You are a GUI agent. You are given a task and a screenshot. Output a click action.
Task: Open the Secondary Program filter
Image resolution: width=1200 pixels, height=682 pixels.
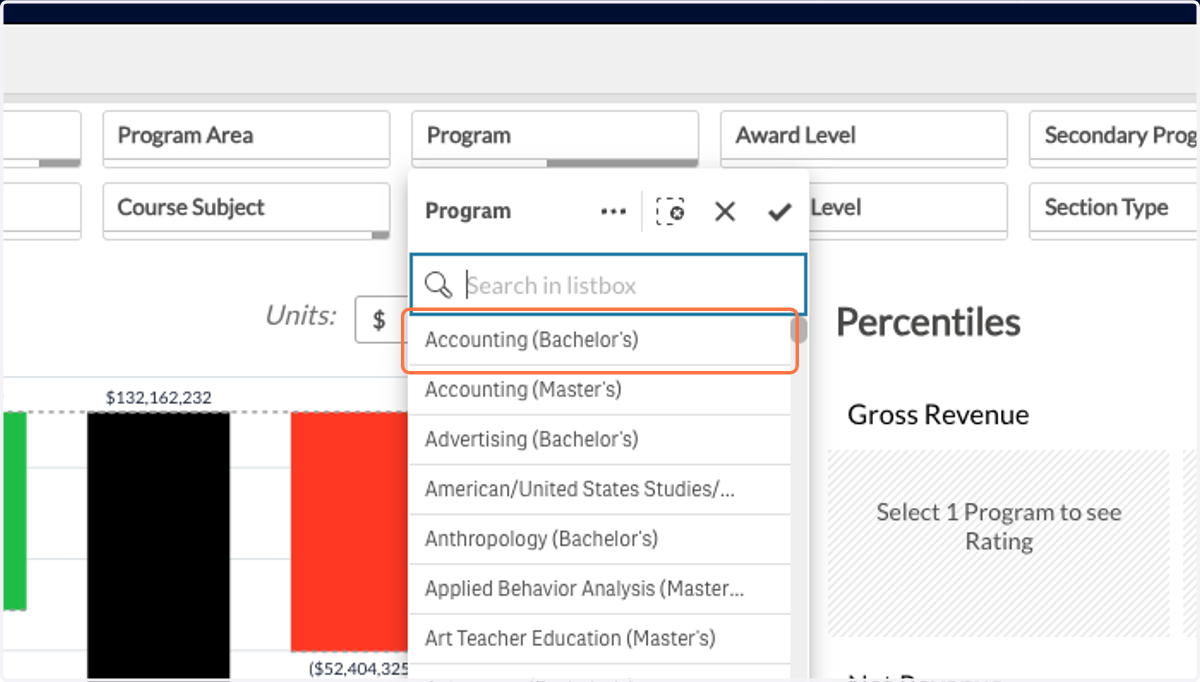1114,138
